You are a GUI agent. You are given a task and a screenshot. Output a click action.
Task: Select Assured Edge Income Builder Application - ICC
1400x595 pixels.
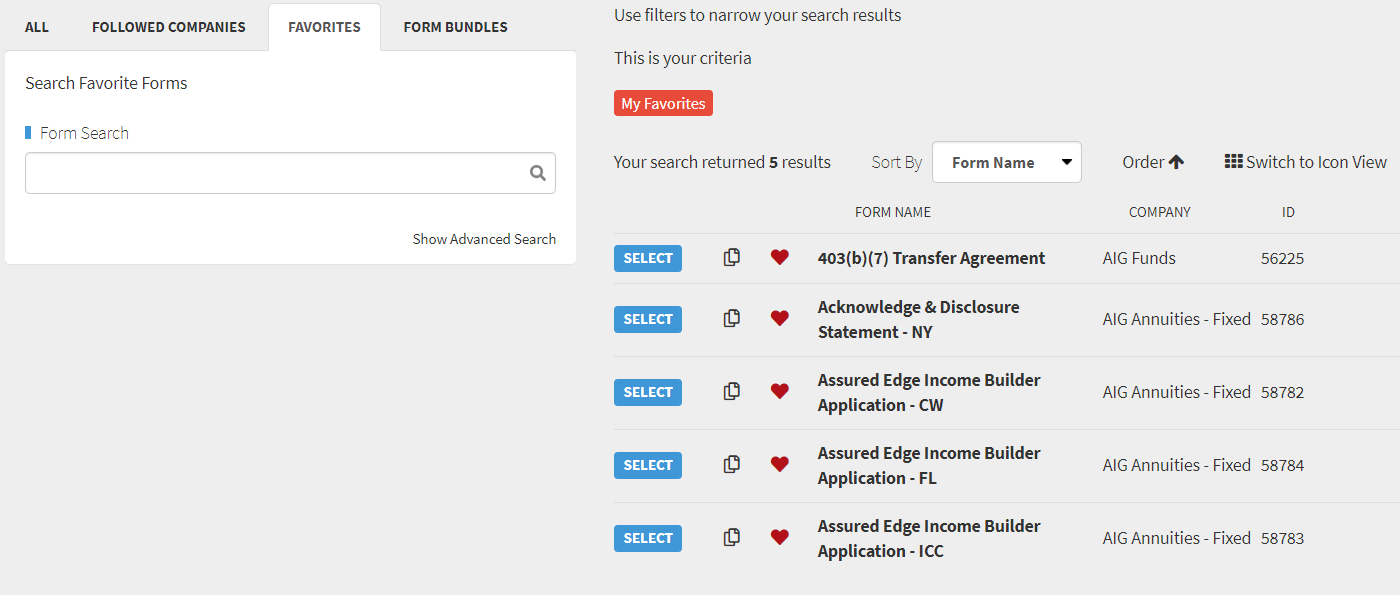[x=648, y=538]
